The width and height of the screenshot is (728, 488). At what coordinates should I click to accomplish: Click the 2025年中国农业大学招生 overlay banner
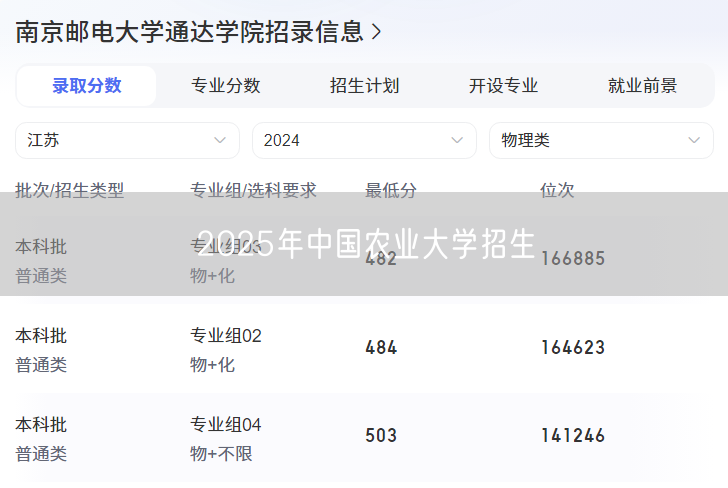click(366, 243)
